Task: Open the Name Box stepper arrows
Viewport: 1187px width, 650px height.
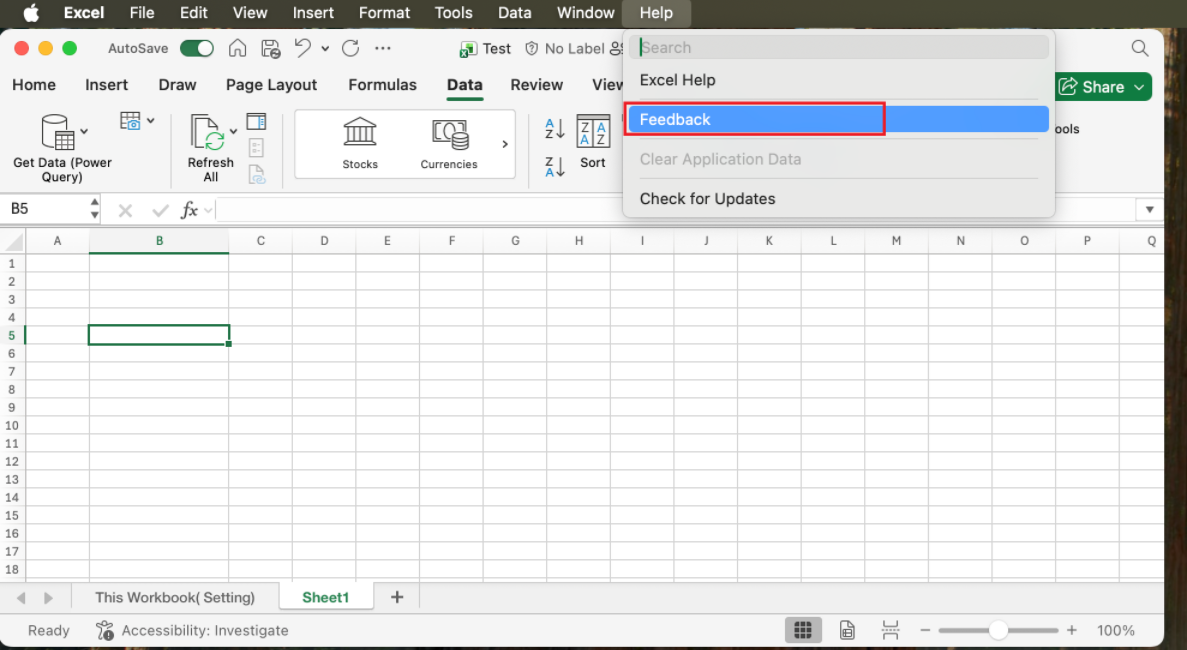Action: [x=95, y=209]
